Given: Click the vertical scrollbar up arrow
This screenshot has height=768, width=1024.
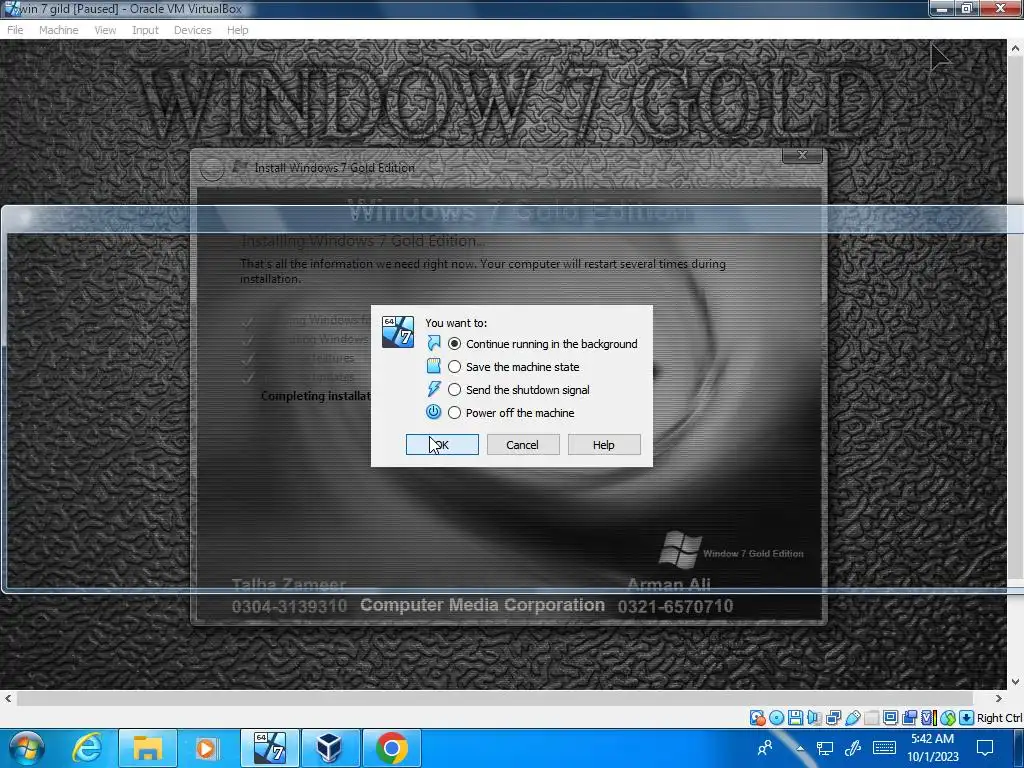Looking at the screenshot, I should coord(1016,48).
